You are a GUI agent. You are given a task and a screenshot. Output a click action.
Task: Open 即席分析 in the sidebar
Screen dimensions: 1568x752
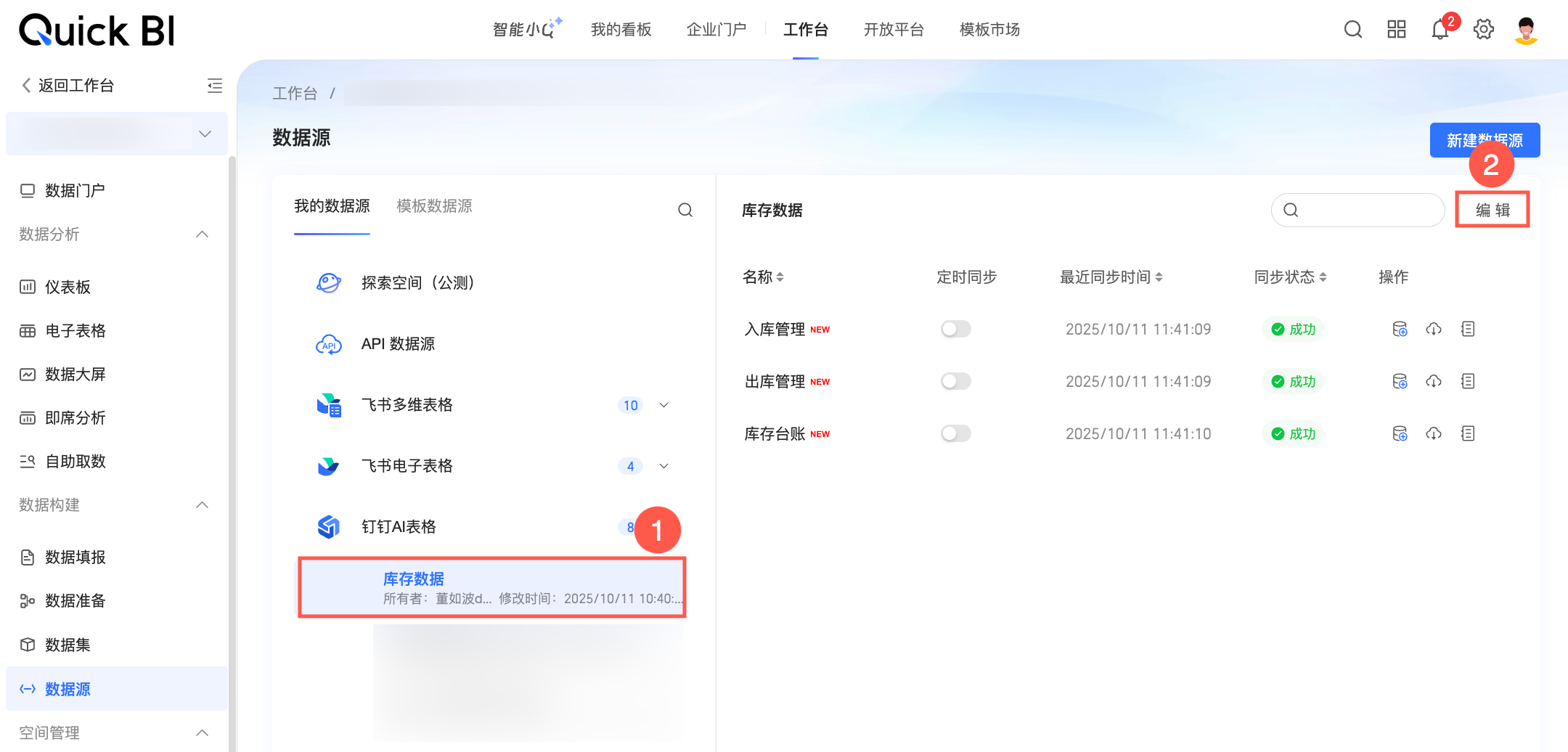(x=75, y=418)
